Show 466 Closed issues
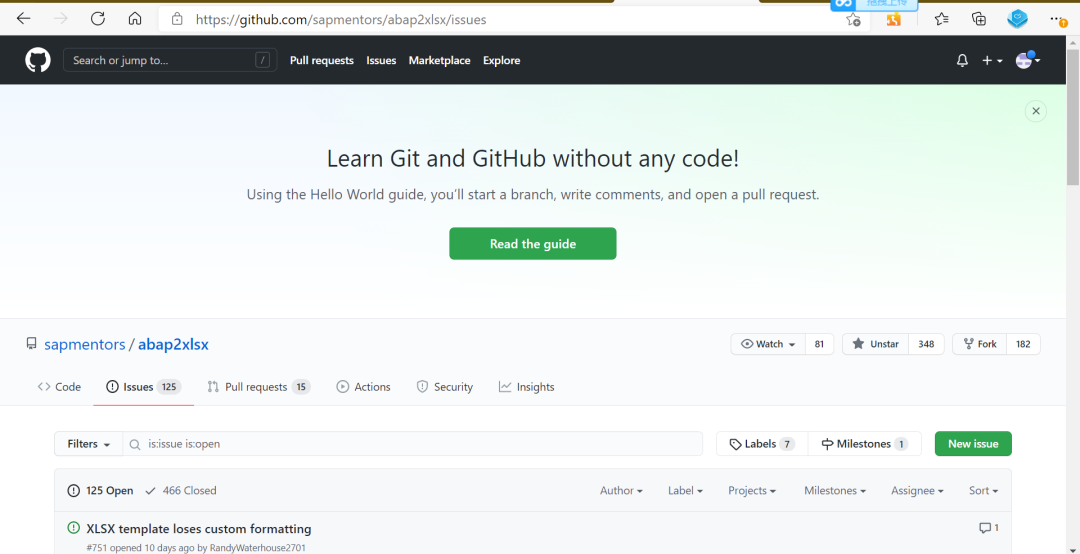The image size is (1080, 554). [181, 491]
